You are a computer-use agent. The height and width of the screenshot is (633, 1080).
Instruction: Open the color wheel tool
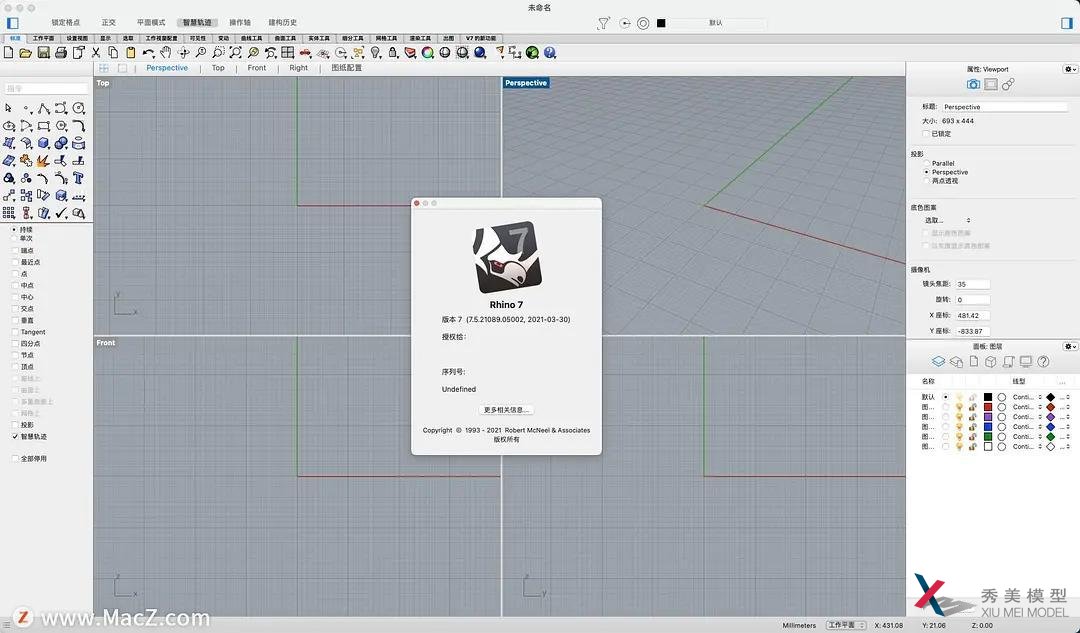click(428, 52)
